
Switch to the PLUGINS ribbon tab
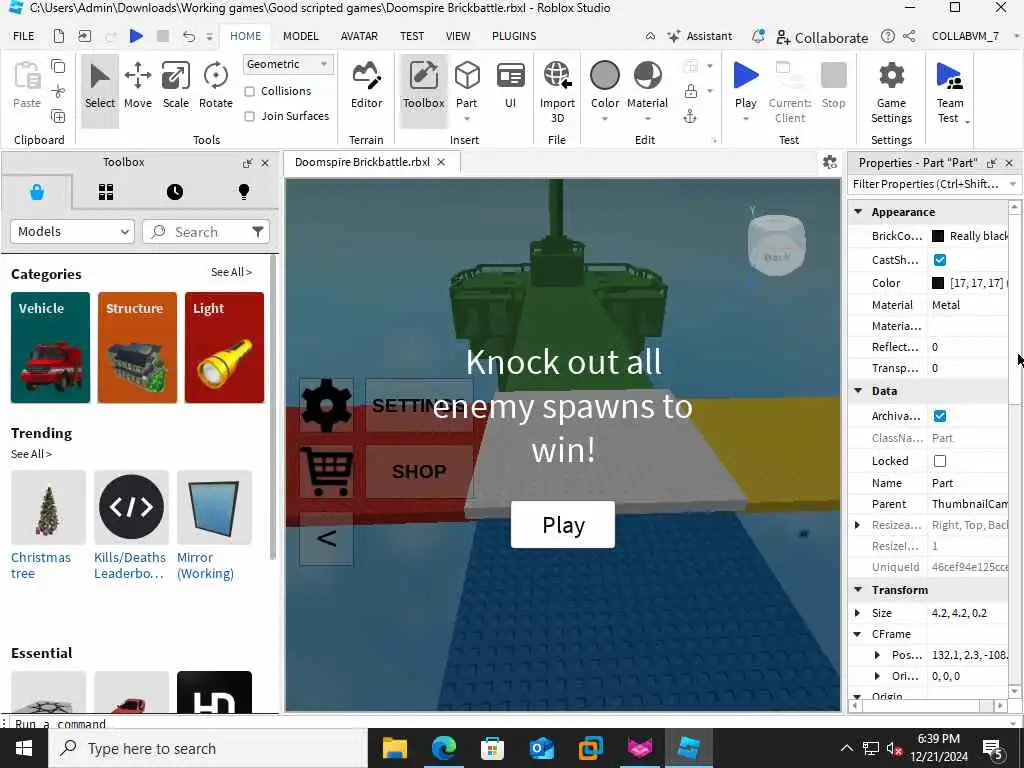click(514, 36)
